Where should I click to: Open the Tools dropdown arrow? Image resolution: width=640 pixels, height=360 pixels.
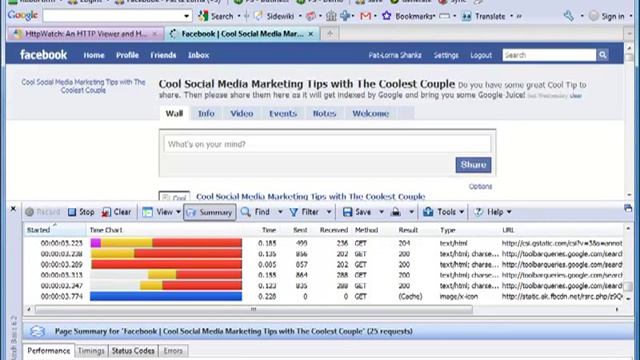point(462,212)
